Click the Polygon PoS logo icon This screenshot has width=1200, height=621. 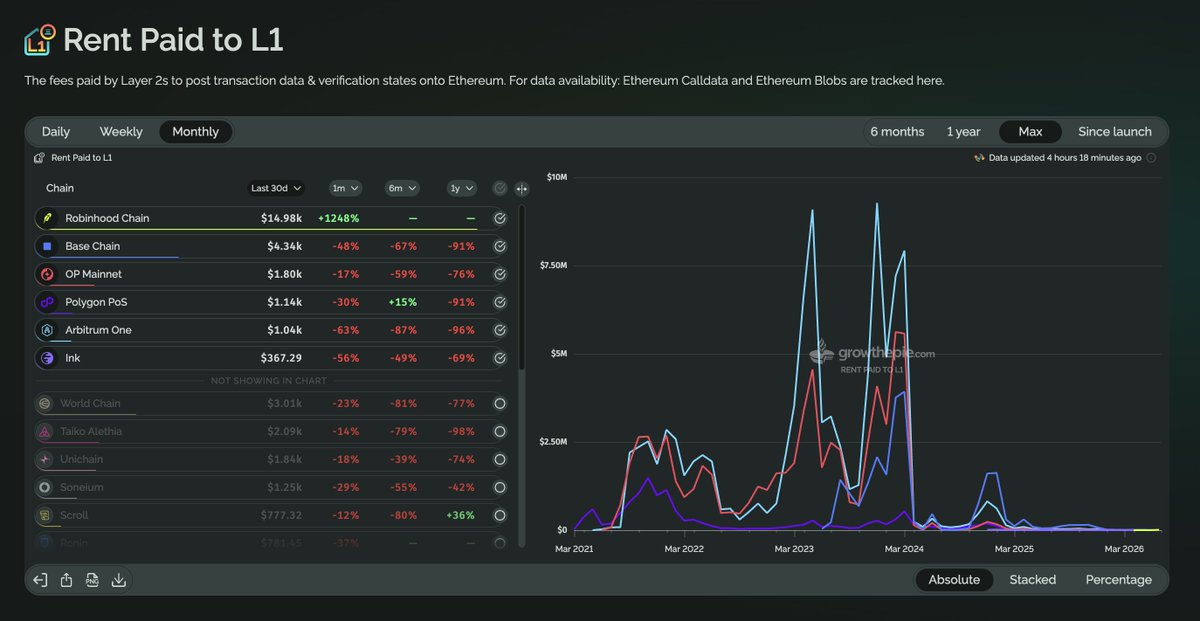[x=45, y=302]
